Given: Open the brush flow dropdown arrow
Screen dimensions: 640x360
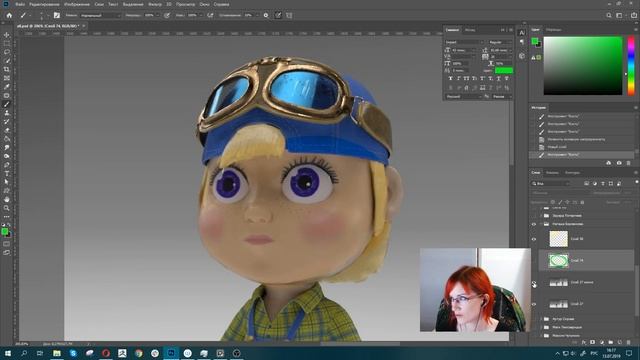Looking at the screenshot, I should [200, 15].
